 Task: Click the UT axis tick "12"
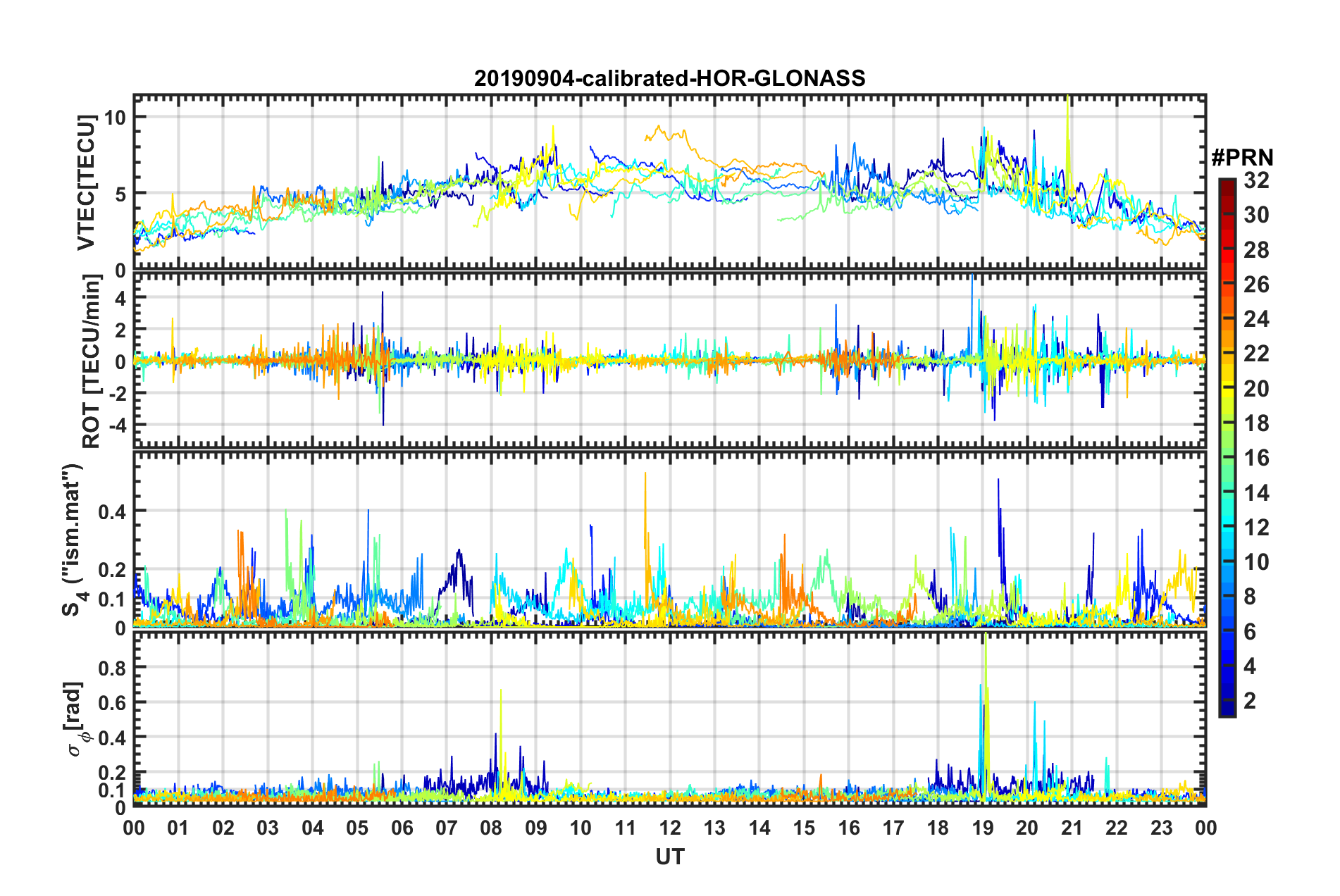670,828
